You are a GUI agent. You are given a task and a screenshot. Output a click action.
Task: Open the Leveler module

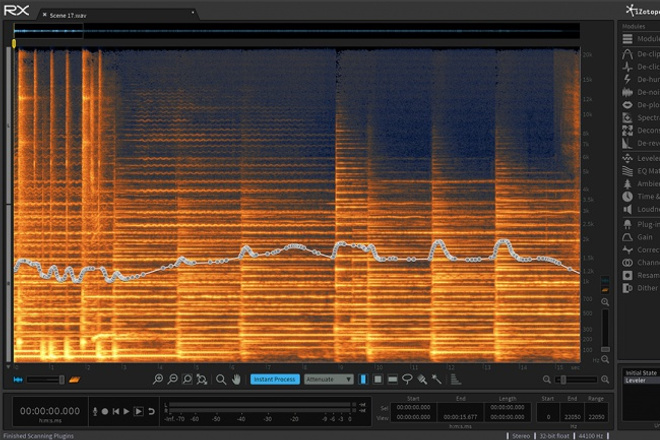[x=641, y=158]
